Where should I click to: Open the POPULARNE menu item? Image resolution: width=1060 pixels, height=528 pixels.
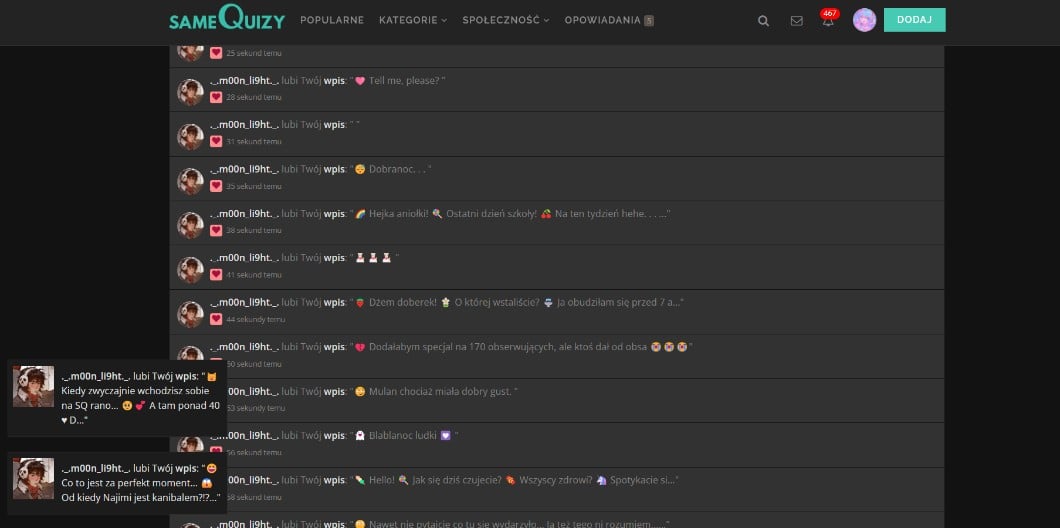pyautogui.click(x=332, y=20)
